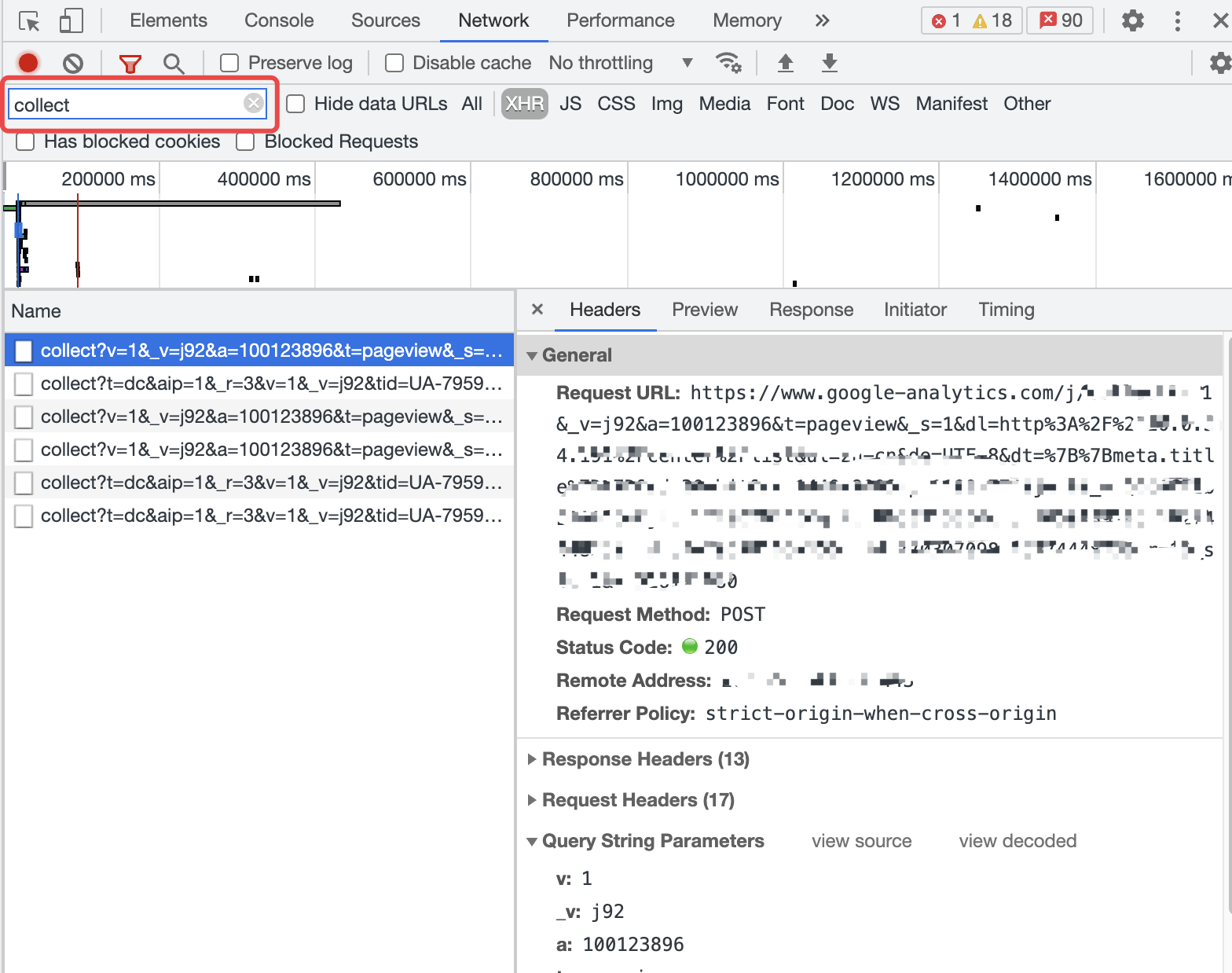Open DevTools settings gear in top bar
Image resolution: width=1232 pixels, height=973 pixels.
[1132, 20]
